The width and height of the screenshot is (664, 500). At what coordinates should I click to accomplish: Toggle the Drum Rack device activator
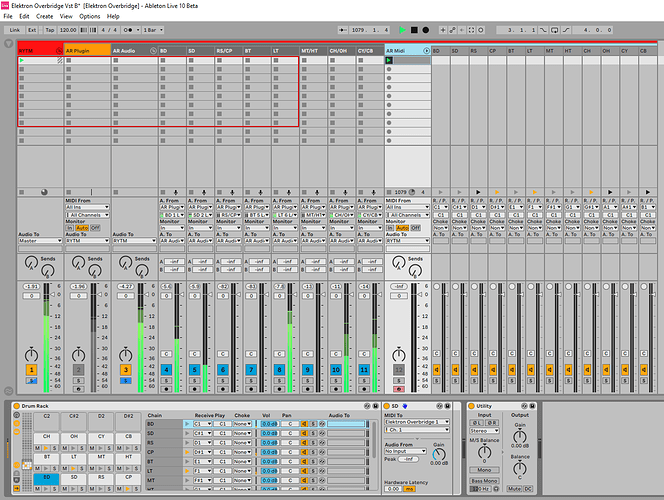[x=17, y=406]
